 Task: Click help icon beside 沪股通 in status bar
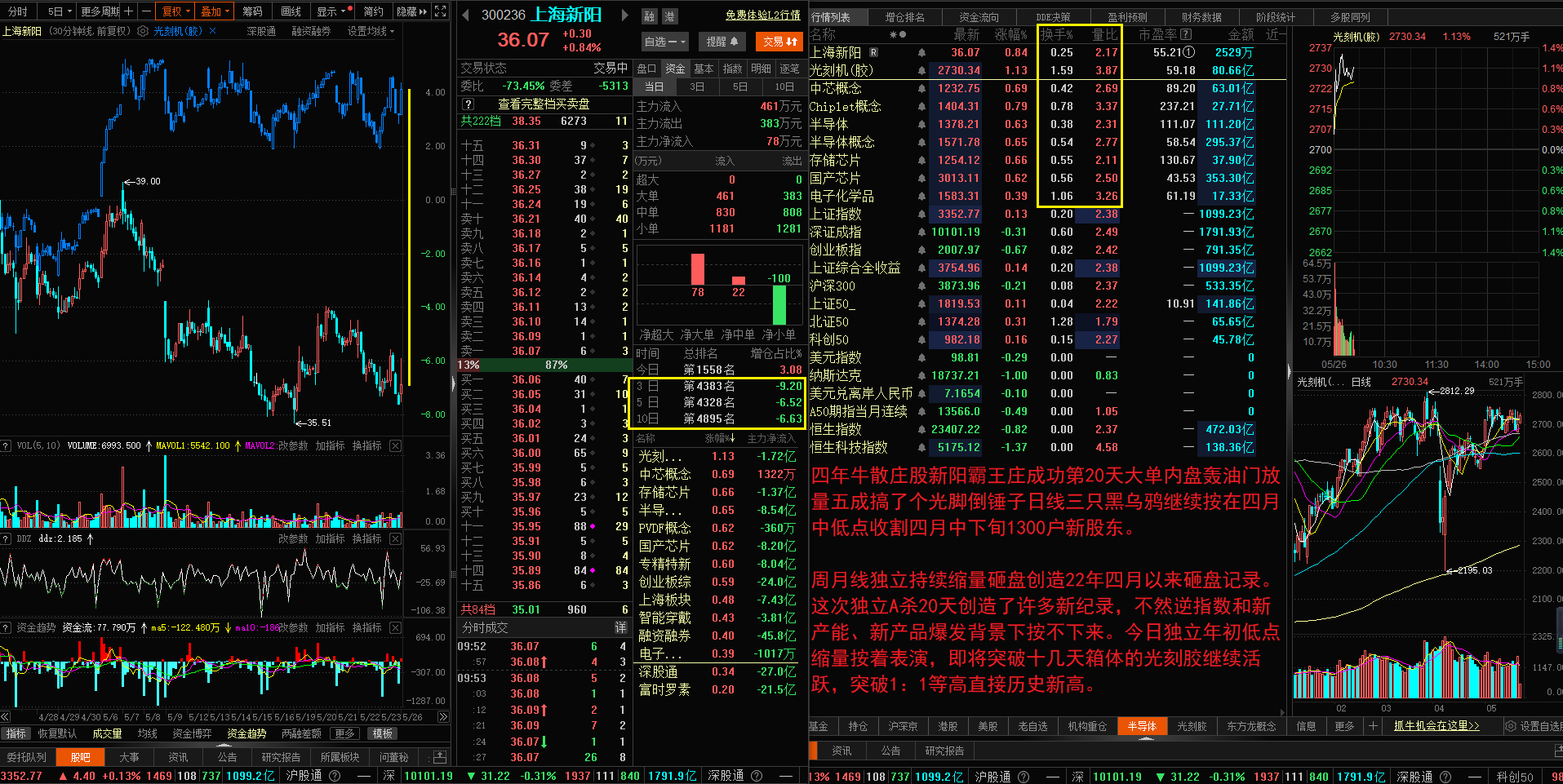pos(334,776)
